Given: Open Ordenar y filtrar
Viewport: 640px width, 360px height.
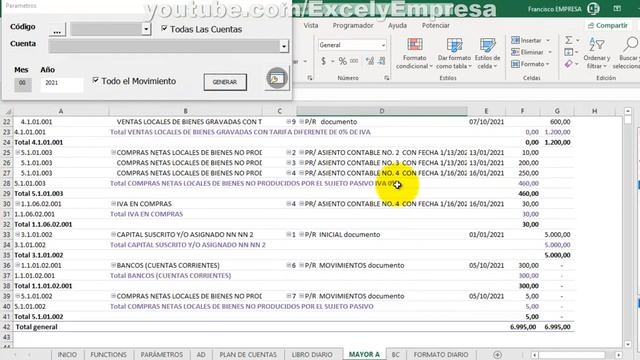Looking at the screenshot, I should coord(597,53).
